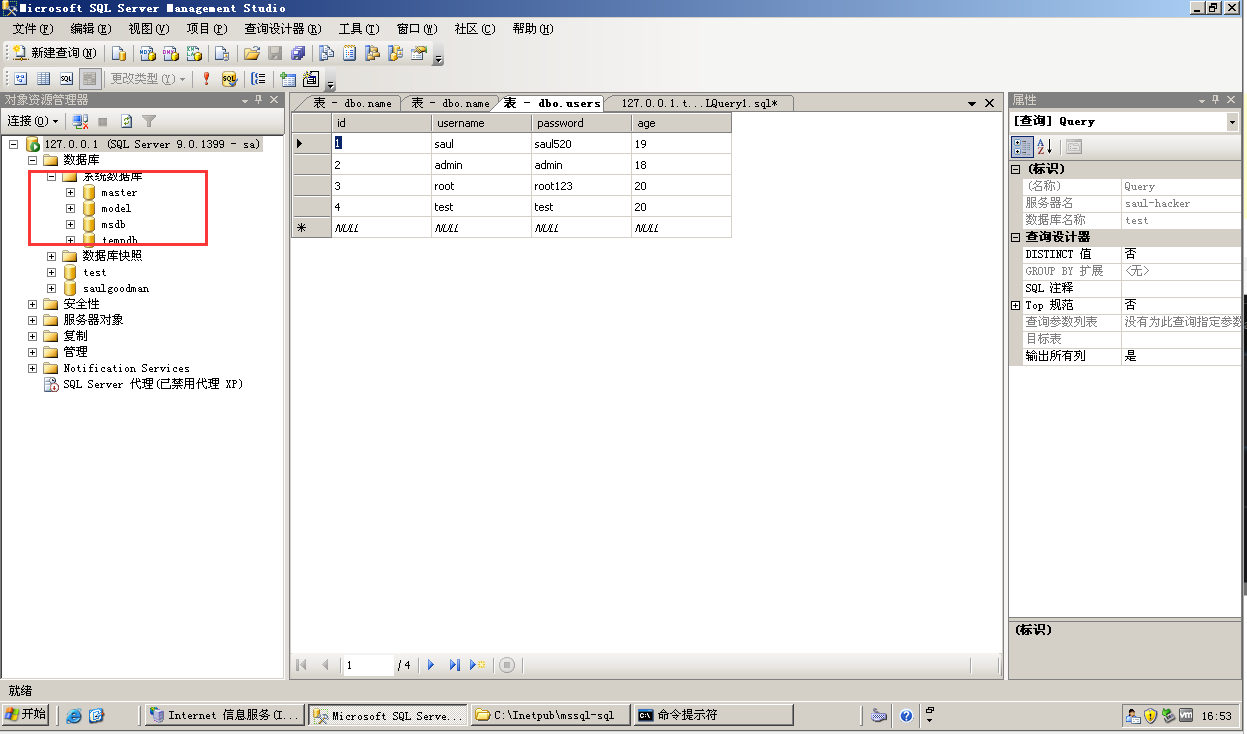Viewport: 1247px width, 734px height.
Task: Click the Disconnect icon in Object Explorer
Action: (x=81, y=121)
